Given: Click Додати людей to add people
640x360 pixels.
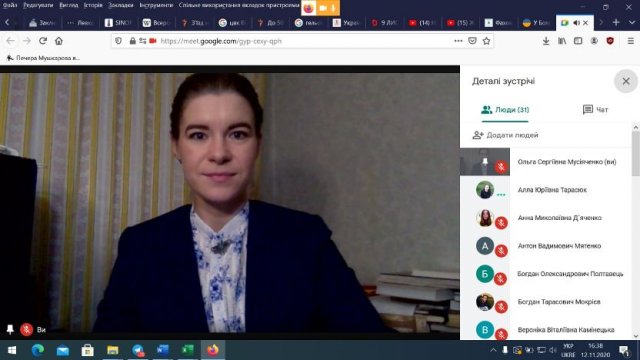Looking at the screenshot, I should 505,135.
